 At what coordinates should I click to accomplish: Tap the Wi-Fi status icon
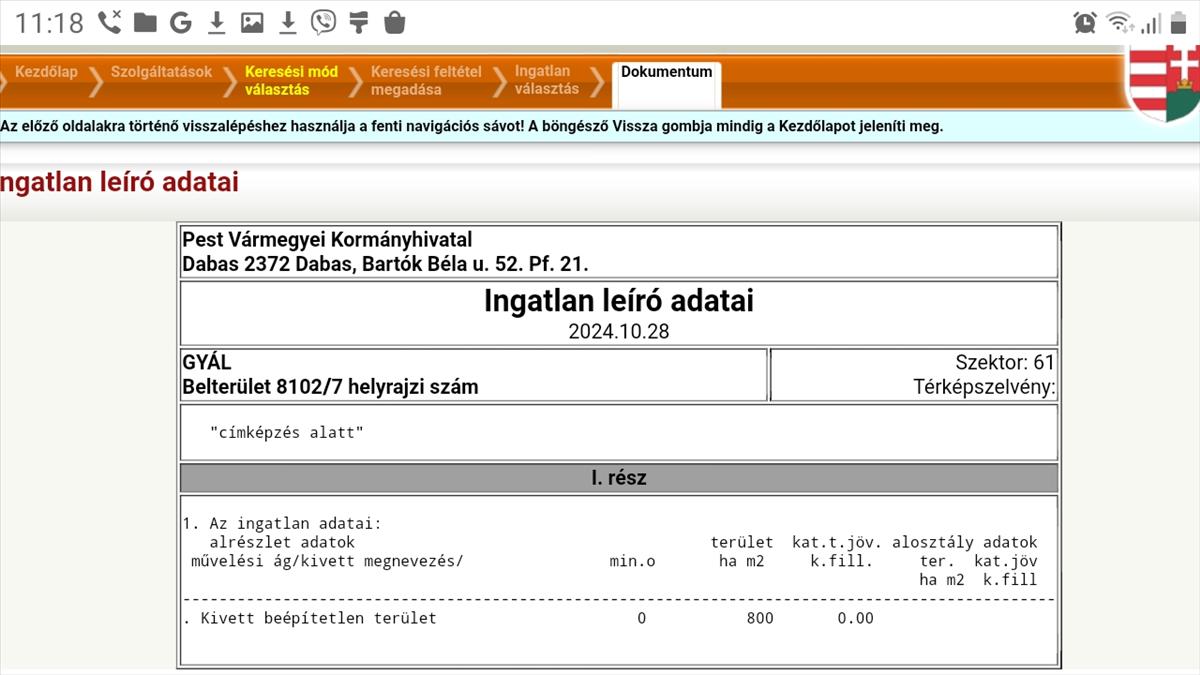tap(1119, 22)
